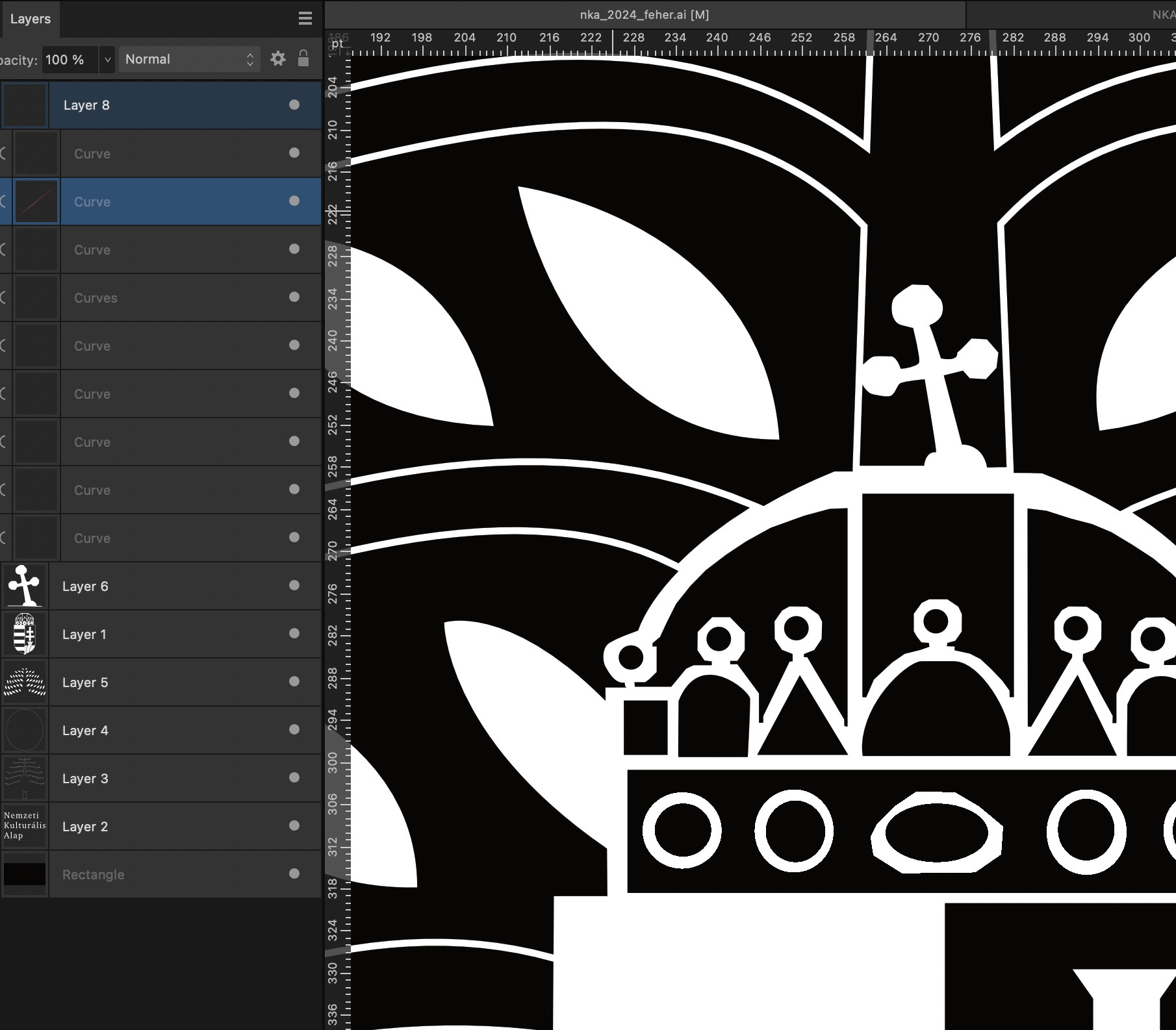Select the Curves layer row
Viewport: 1176px width, 1030px height.
coord(160,297)
